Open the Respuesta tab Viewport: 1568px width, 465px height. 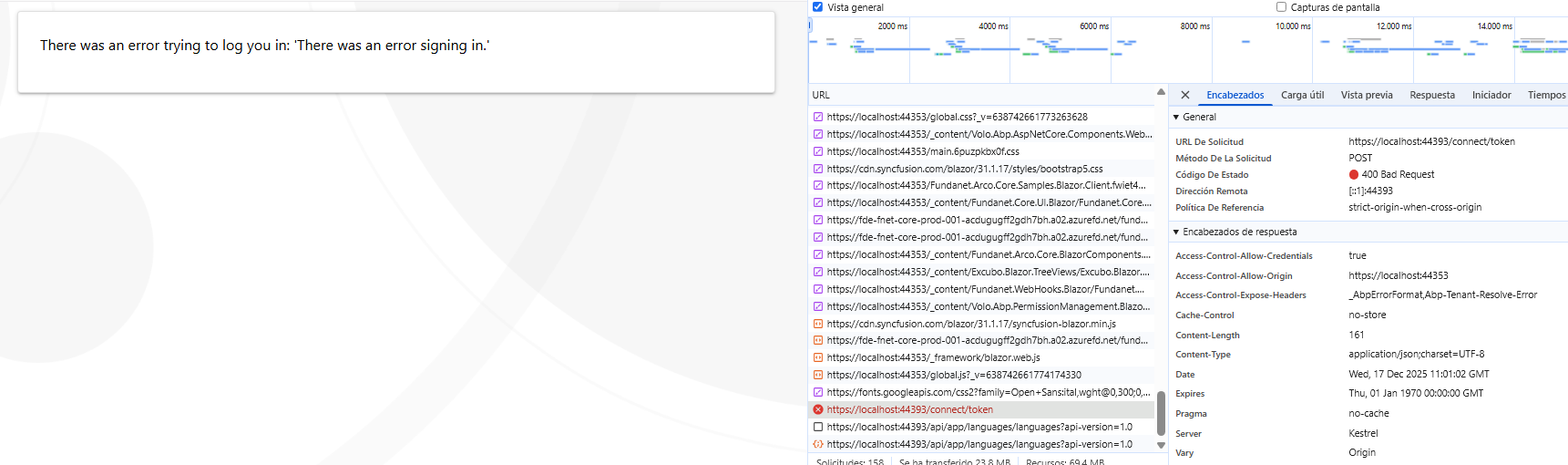[1431, 95]
